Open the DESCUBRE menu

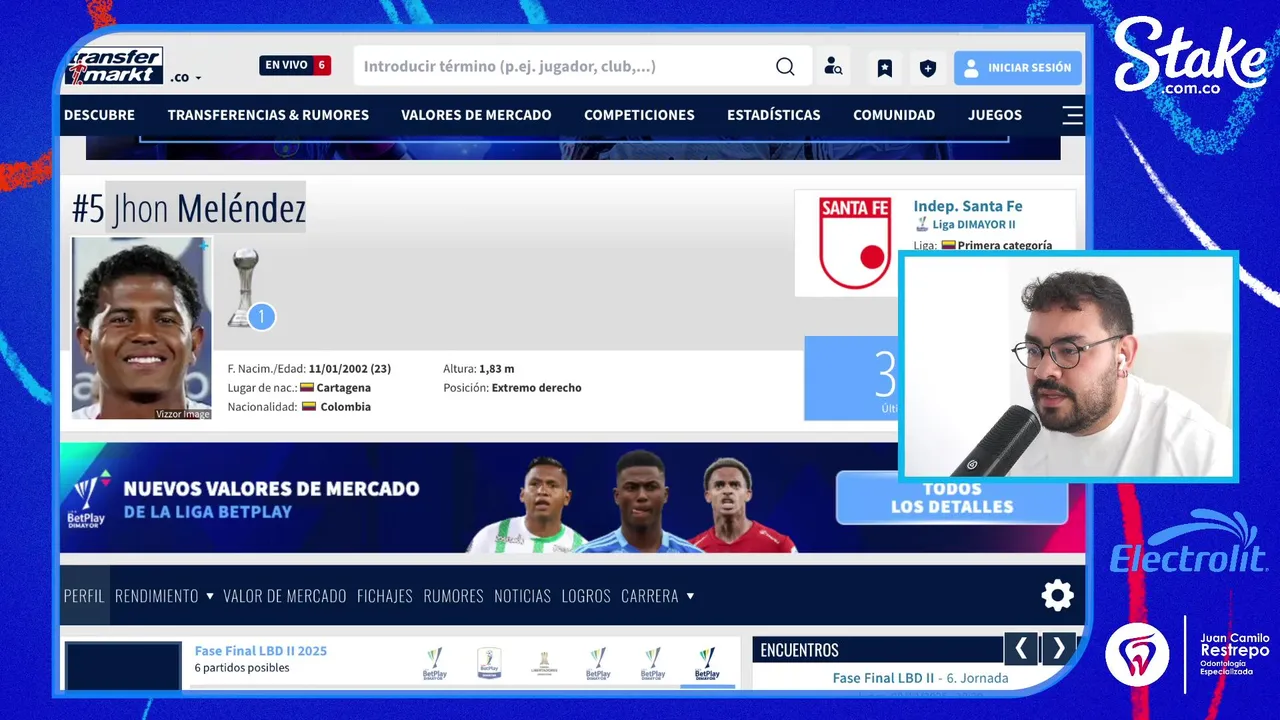(99, 115)
